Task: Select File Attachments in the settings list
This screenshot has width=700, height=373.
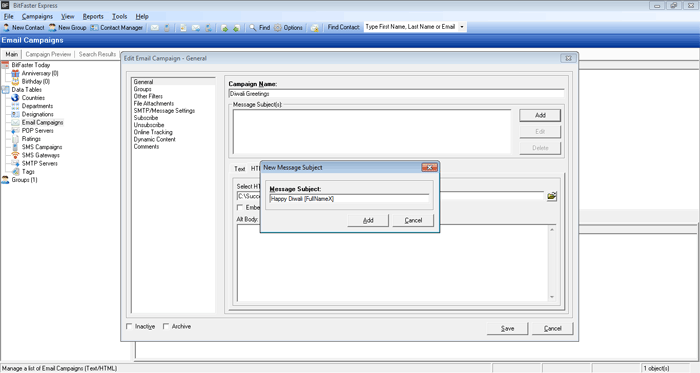Action: pyautogui.click(x=154, y=104)
